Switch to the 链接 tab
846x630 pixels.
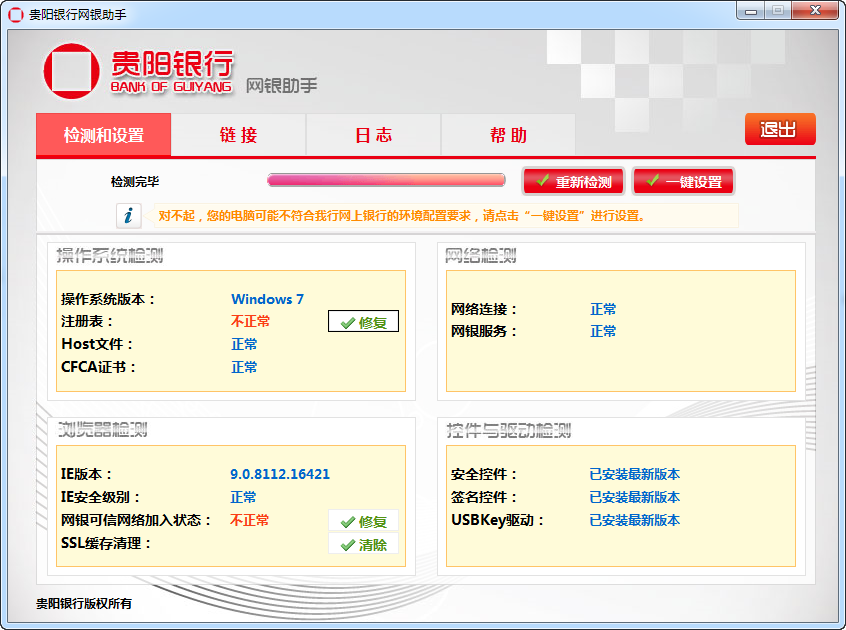pos(238,135)
